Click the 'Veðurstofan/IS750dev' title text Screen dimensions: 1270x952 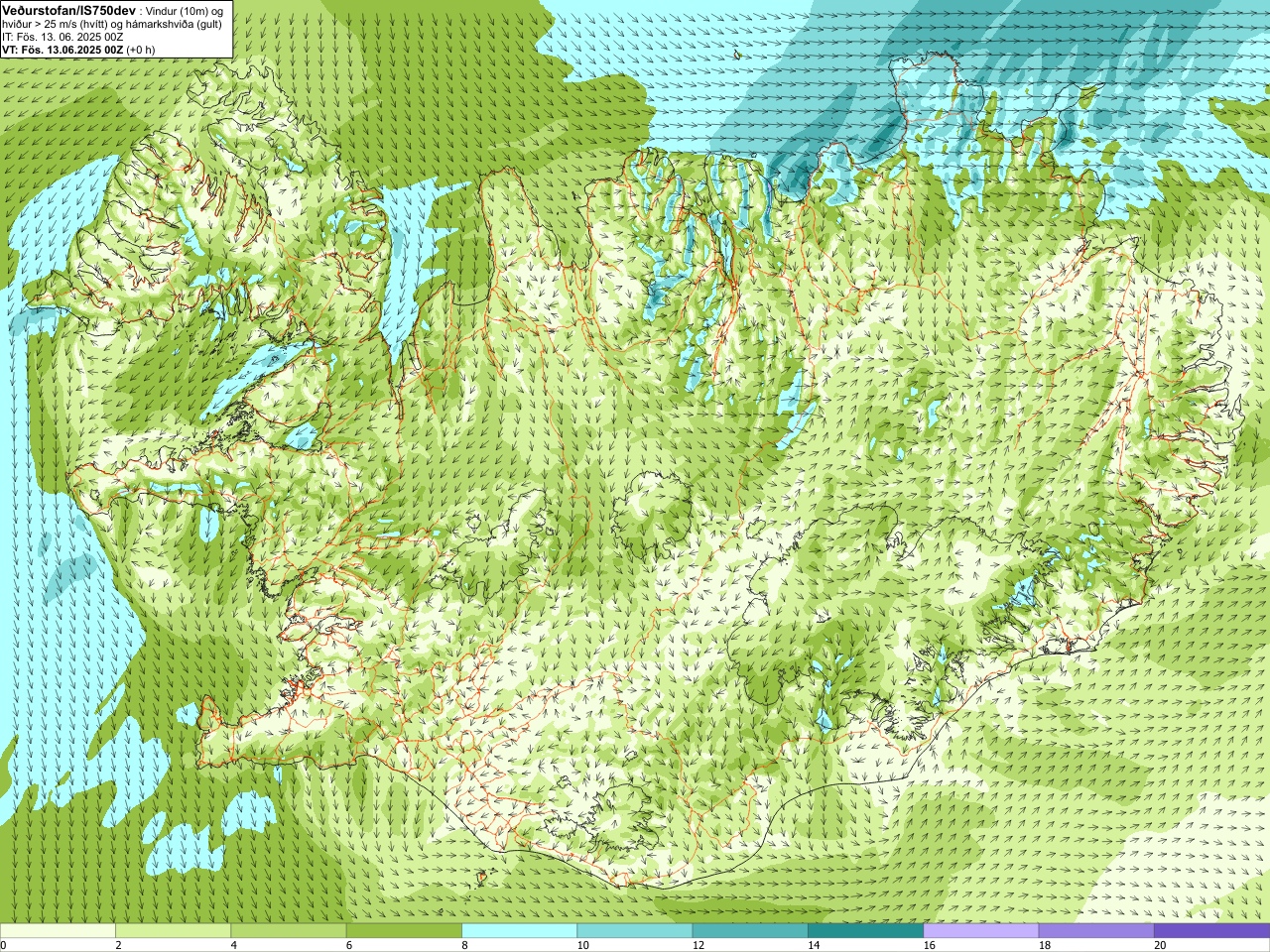[x=68, y=9]
